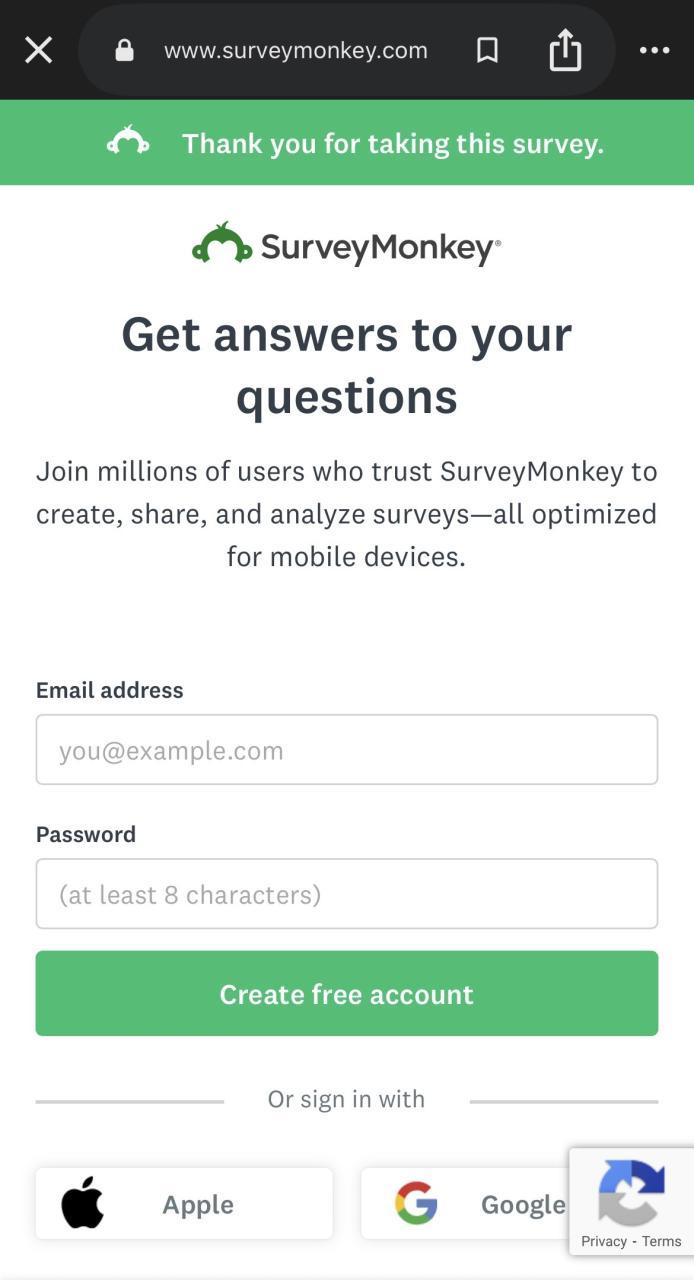The image size is (694, 1280).
Task: Tap the Thank you survey banner
Action: [392, 143]
